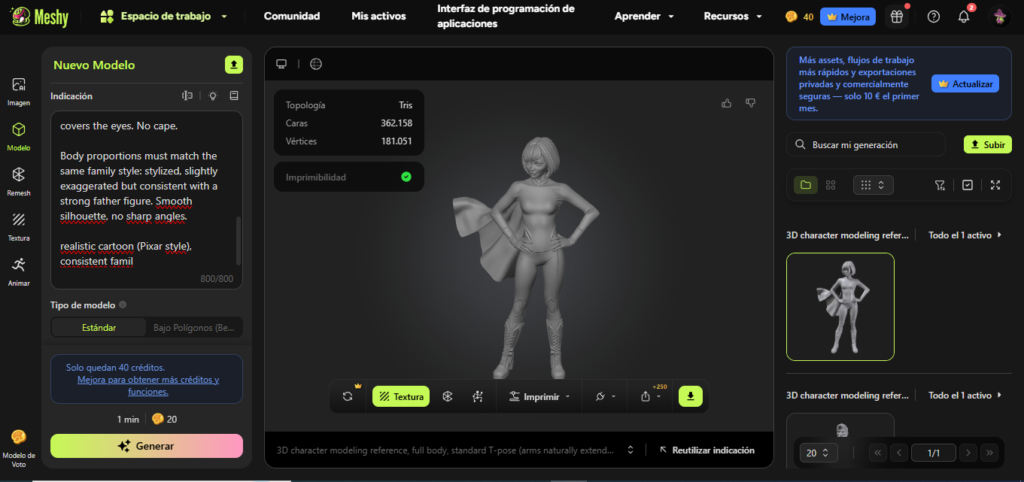Give the model a thumbs up

[x=726, y=103]
